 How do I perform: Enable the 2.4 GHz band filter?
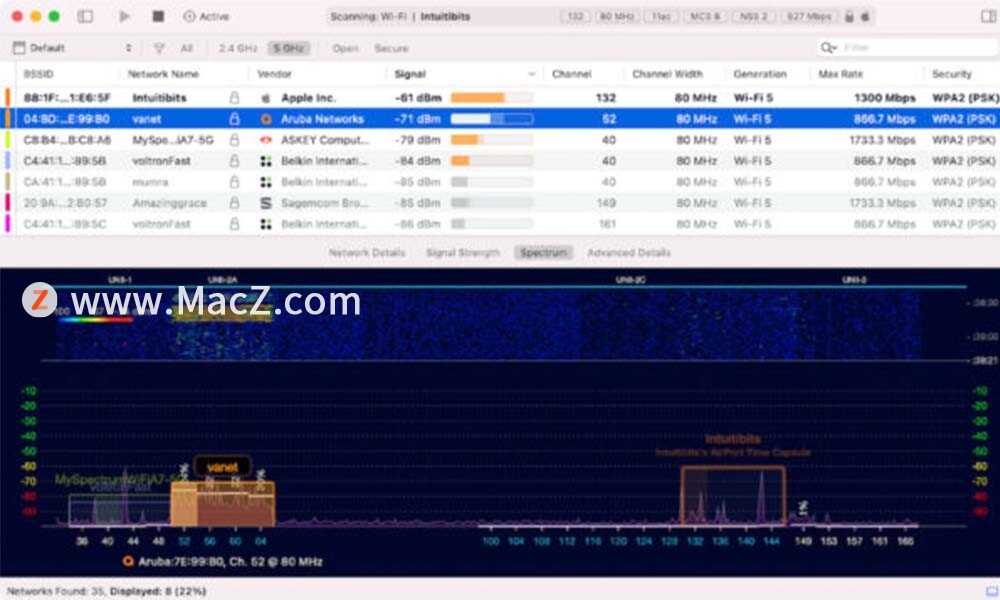coord(238,48)
